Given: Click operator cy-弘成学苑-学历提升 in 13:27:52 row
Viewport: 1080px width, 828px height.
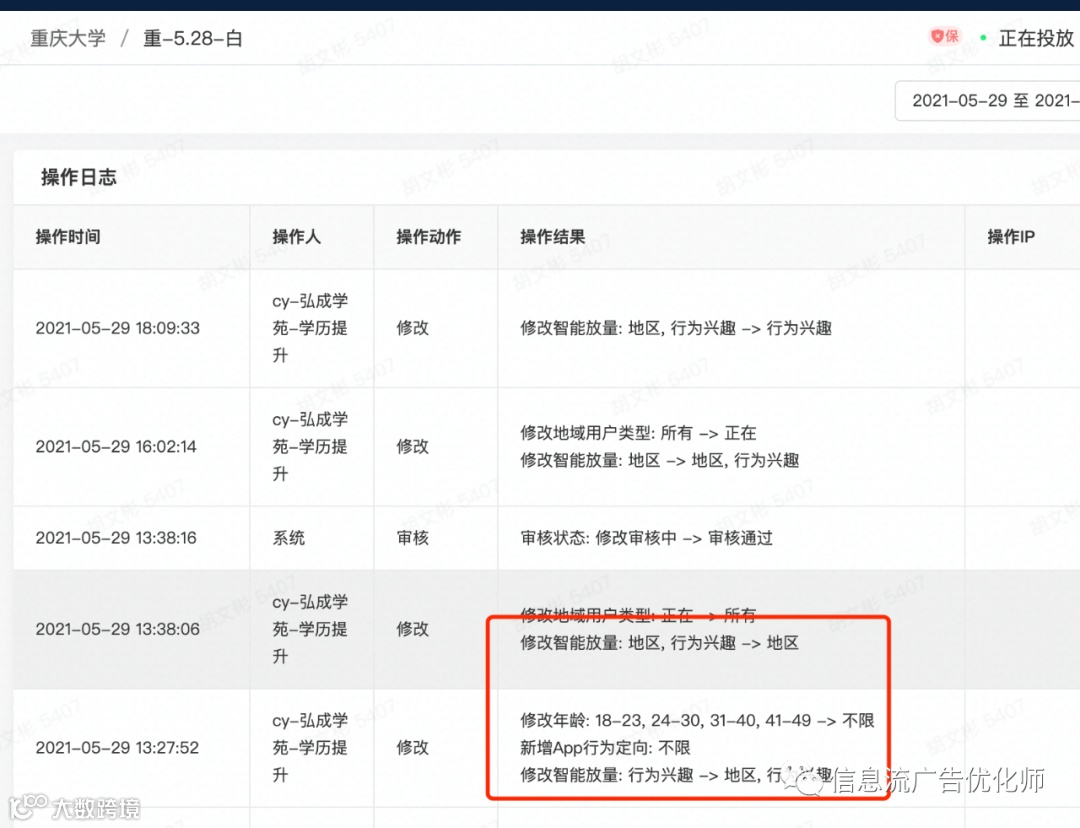Looking at the screenshot, I should pos(310,747).
